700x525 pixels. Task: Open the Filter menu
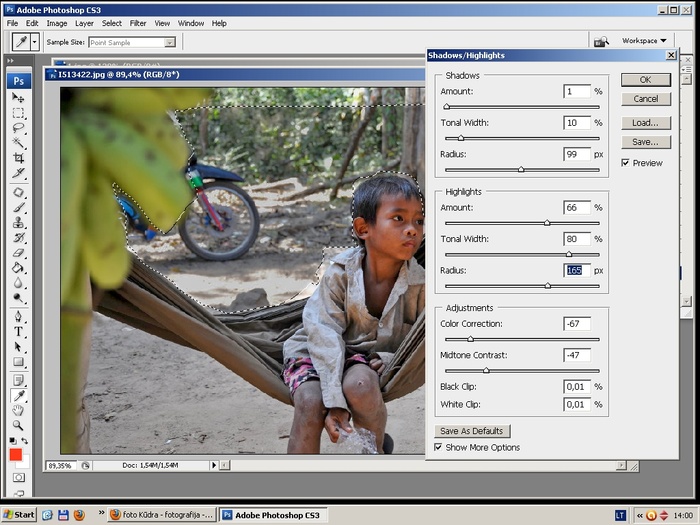coord(138,23)
